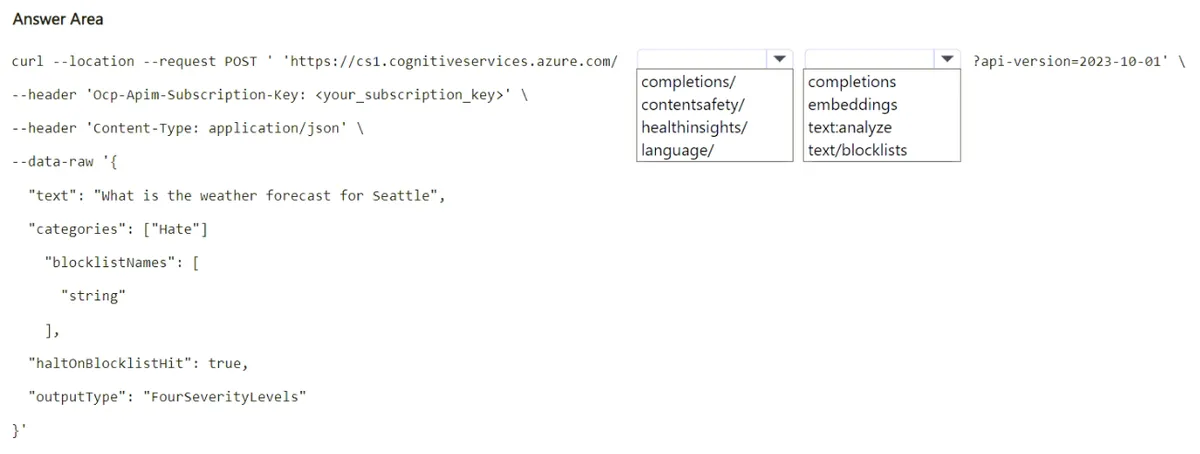Click the curl --location --request POST line
The width and height of the screenshot is (1200, 454).
pyautogui.click(x=314, y=62)
